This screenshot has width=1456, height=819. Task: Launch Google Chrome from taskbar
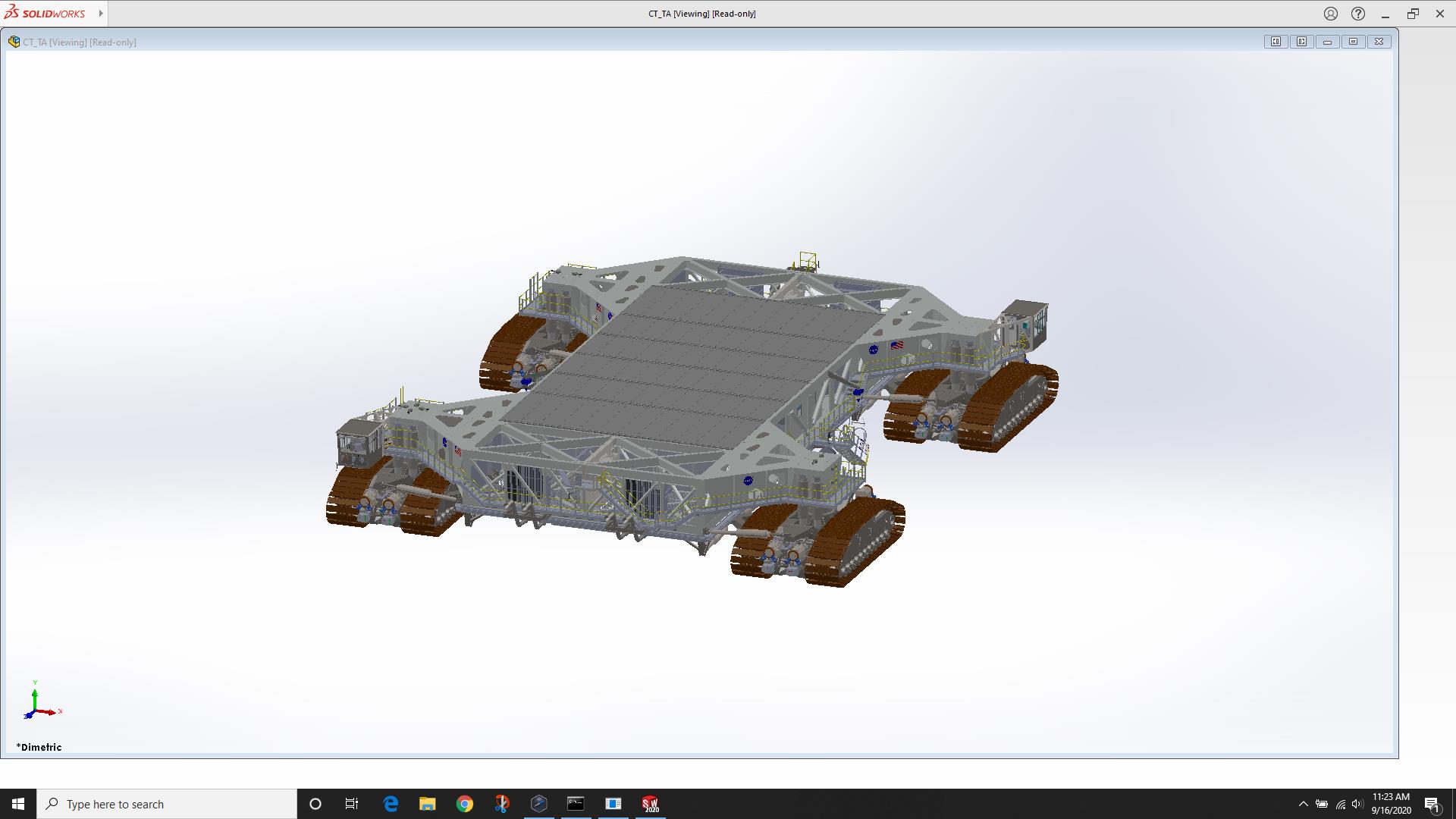coord(464,804)
